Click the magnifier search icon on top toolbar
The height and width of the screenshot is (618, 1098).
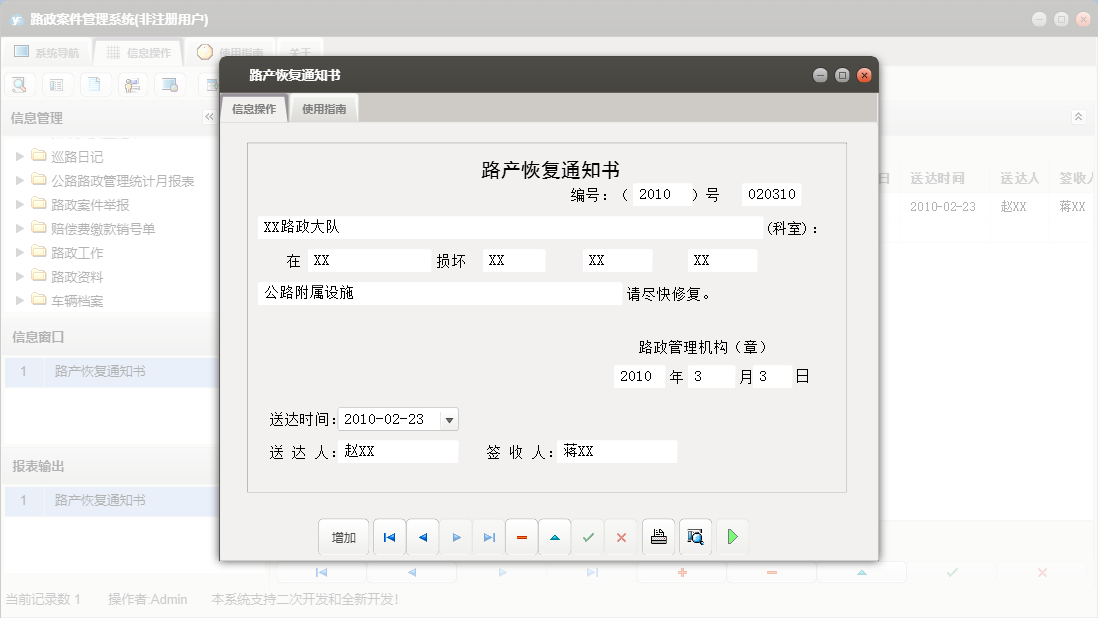[18, 84]
